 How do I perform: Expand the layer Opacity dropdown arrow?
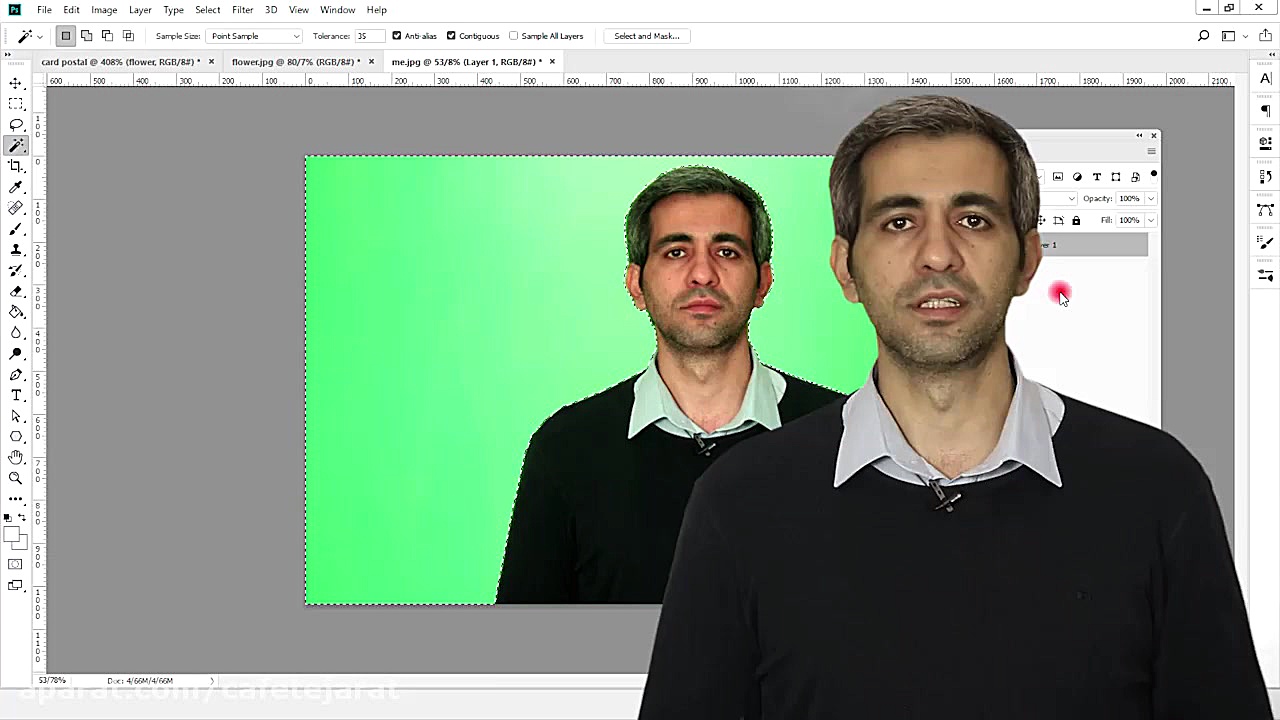pos(1151,199)
